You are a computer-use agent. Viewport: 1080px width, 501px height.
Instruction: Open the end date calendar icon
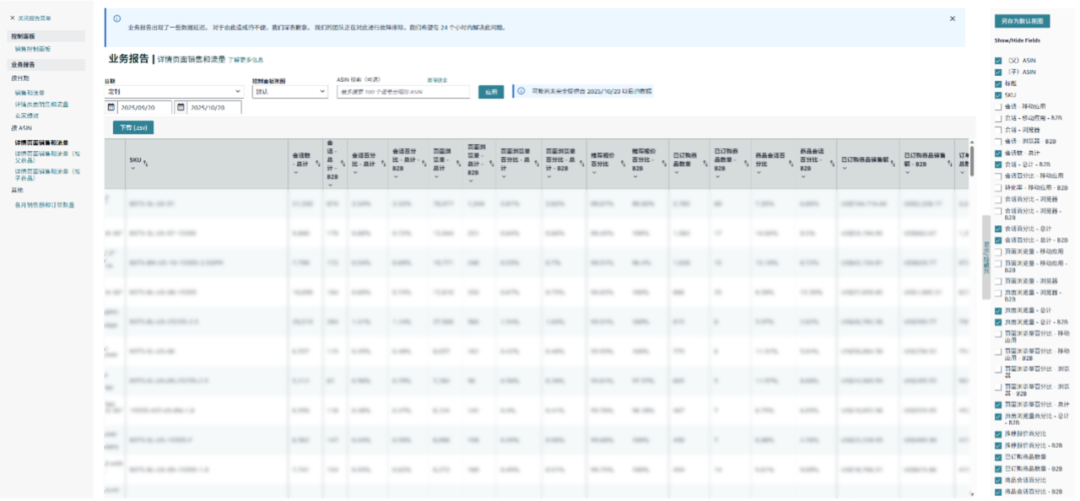pyautogui.click(x=181, y=107)
